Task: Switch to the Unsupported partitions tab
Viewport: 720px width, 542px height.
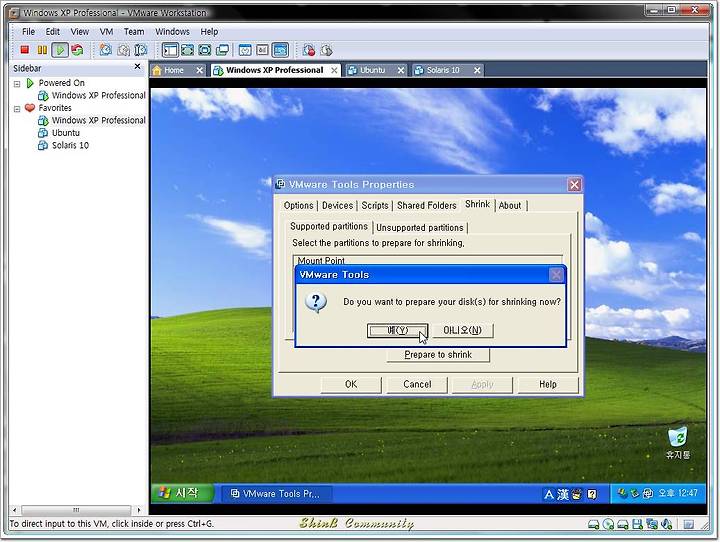Action: tap(420, 228)
